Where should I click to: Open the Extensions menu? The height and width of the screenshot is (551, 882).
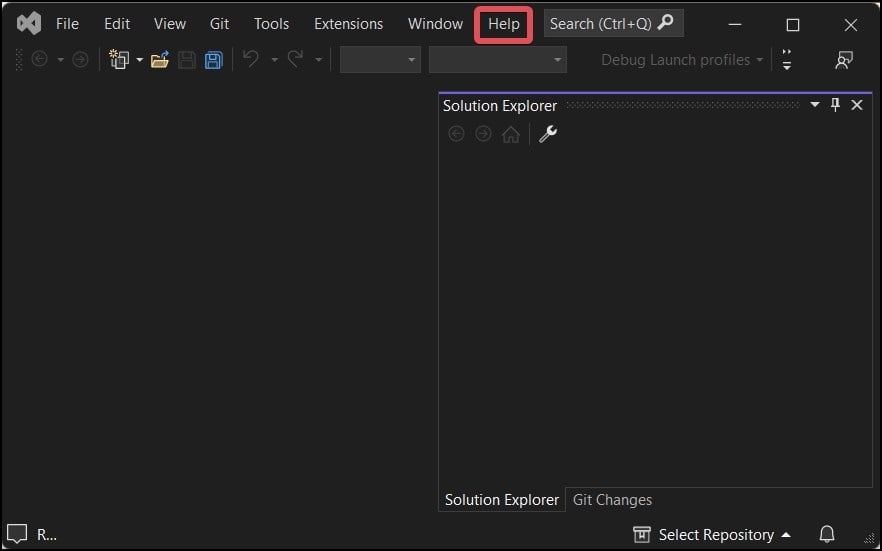point(348,24)
